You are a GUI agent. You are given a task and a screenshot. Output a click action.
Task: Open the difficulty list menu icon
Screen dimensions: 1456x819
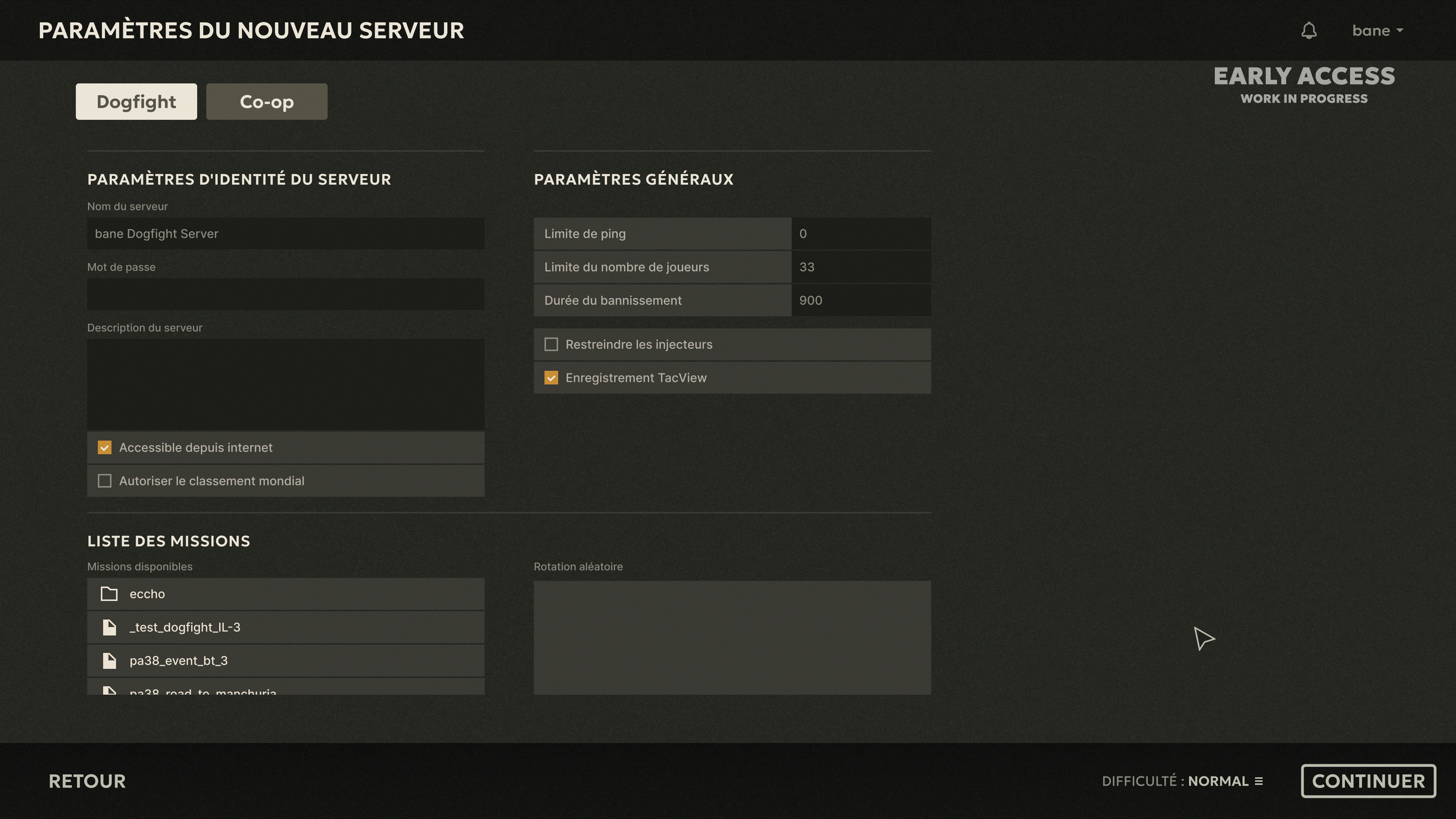coord(1259,781)
